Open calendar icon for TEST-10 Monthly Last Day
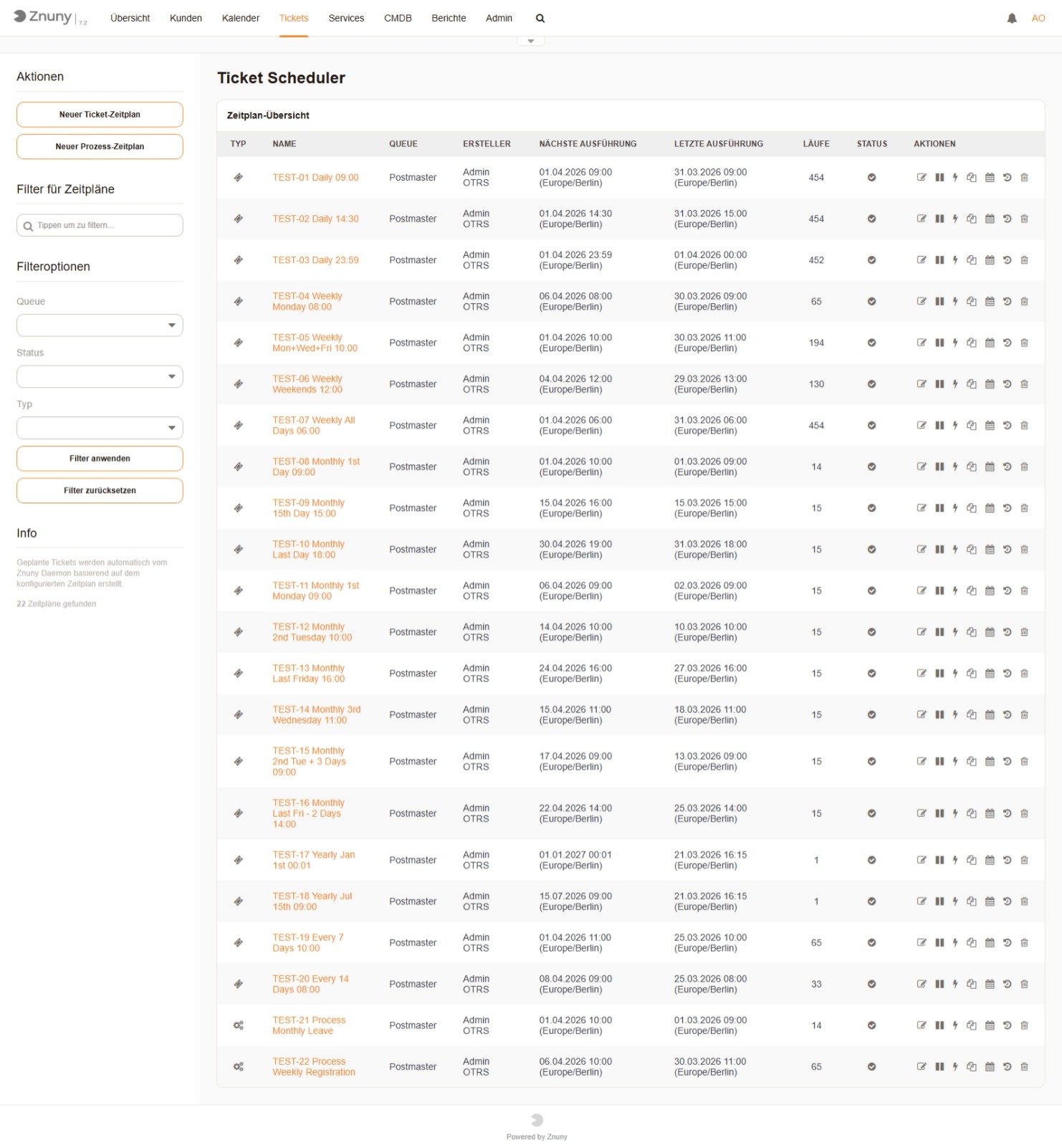Image resolution: width=1062 pixels, height=1148 pixels. (x=990, y=550)
